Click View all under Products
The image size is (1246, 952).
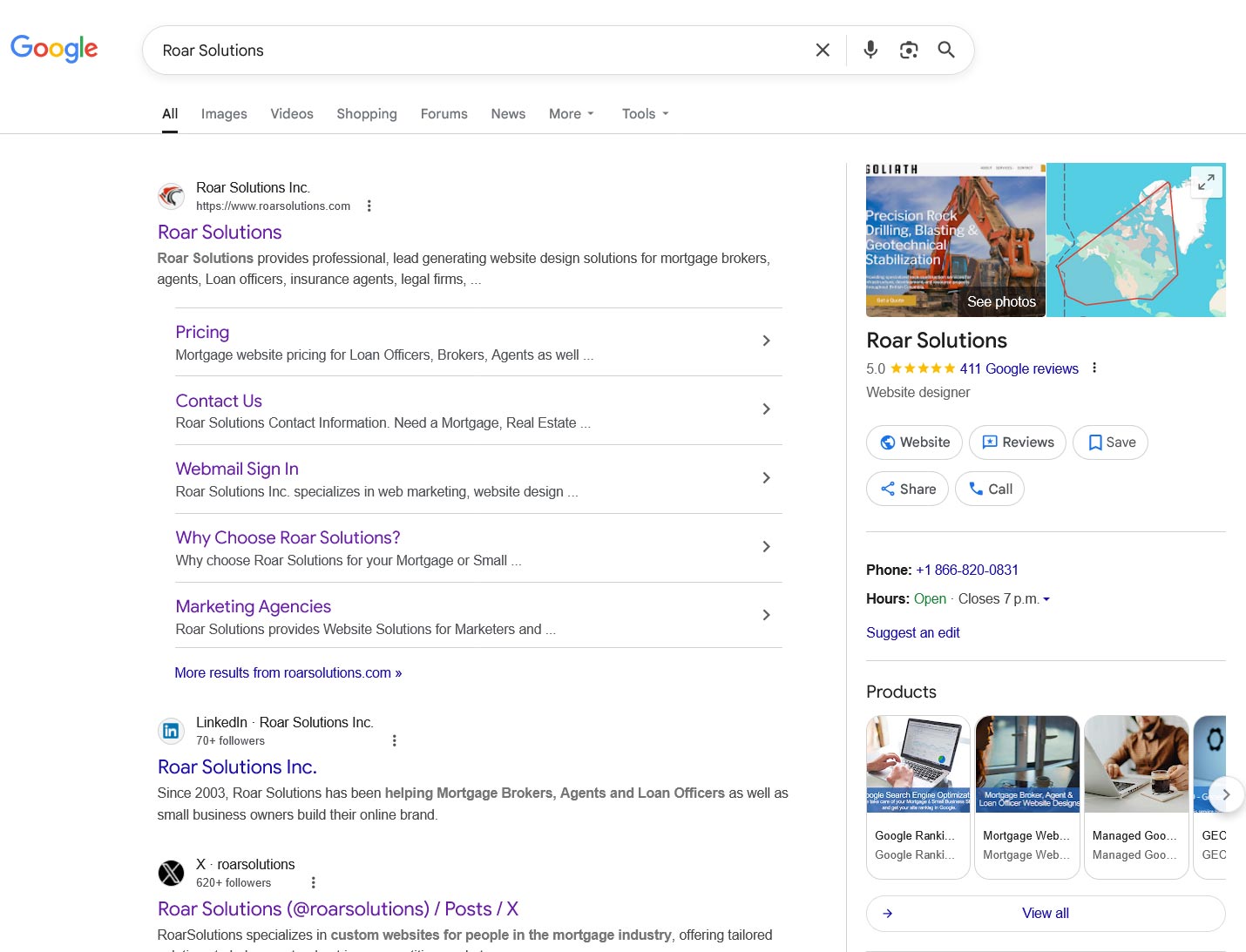coord(1045,913)
